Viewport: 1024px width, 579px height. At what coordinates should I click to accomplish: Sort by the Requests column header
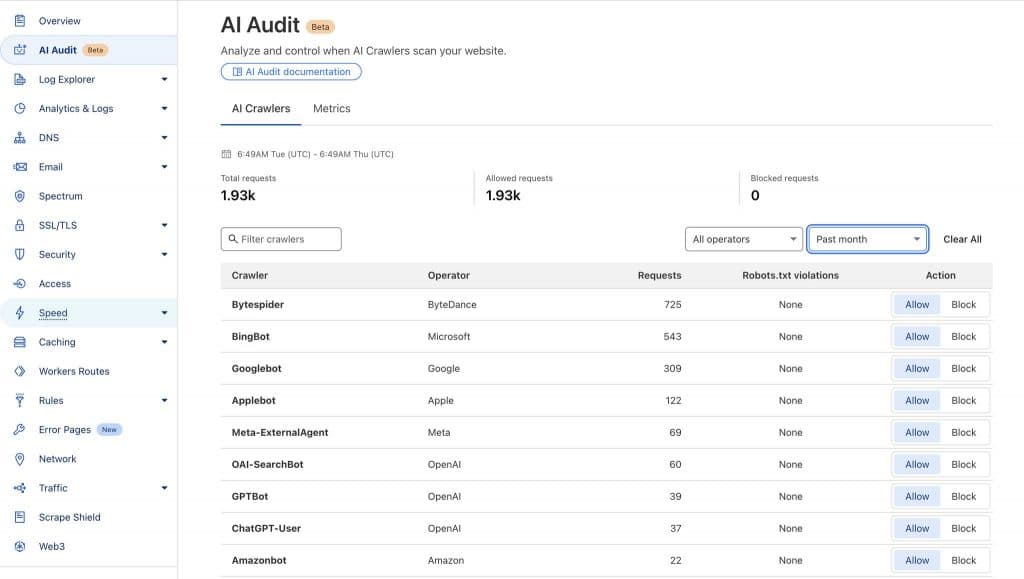coord(659,275)
